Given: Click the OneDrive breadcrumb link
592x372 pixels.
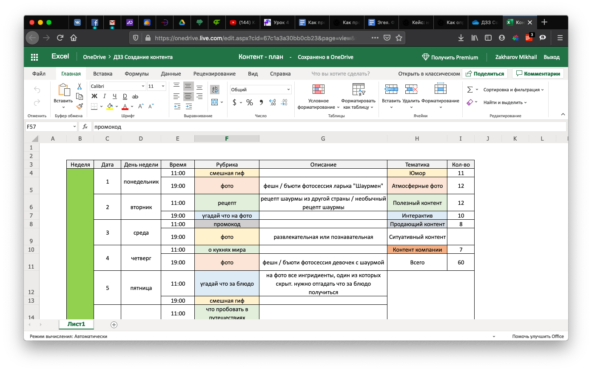Looking at the screenshot, I should (94, 57).
